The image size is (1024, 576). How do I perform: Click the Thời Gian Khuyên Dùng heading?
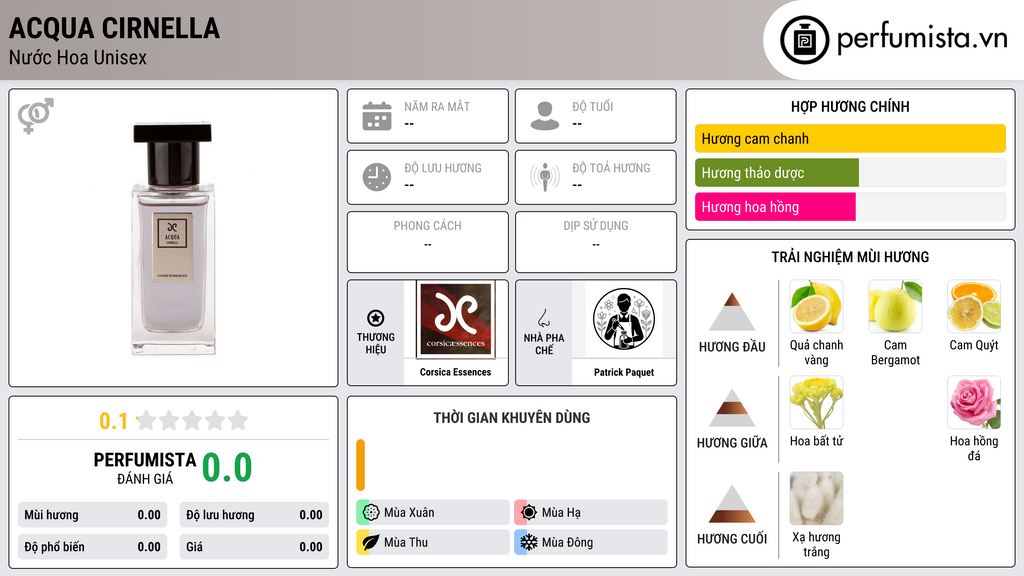(512, 418)
